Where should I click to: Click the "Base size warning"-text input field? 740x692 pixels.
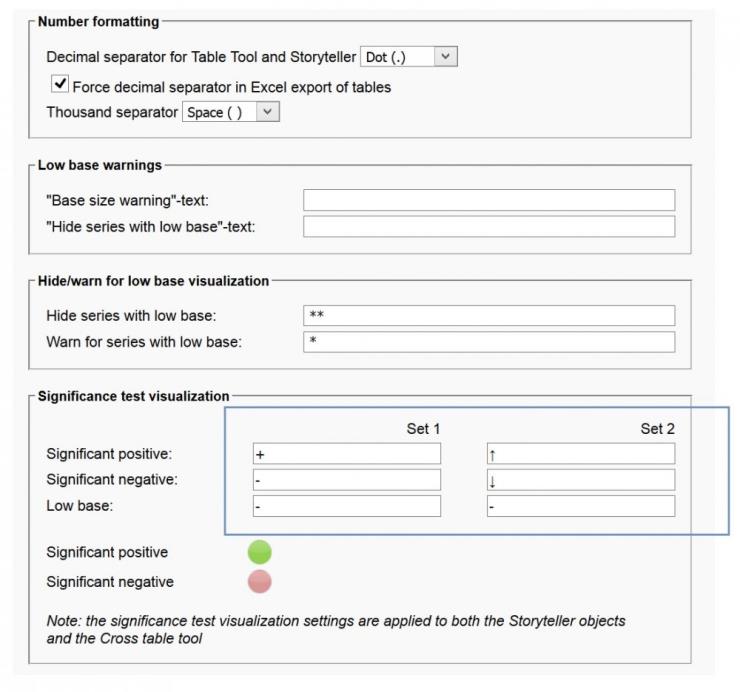(488, 200)
